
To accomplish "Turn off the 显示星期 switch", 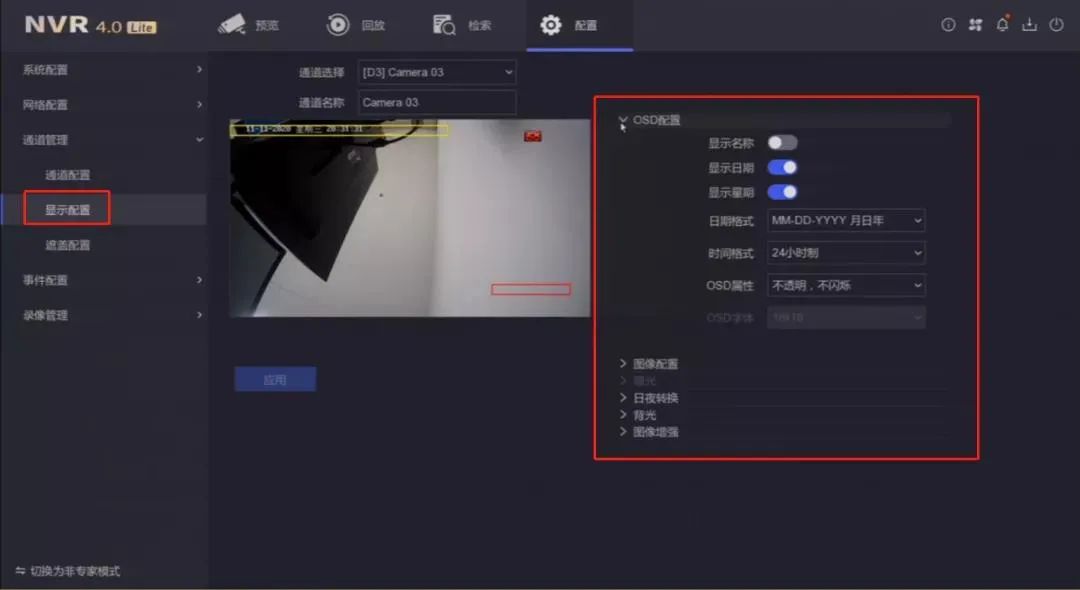I will point(782,191).
